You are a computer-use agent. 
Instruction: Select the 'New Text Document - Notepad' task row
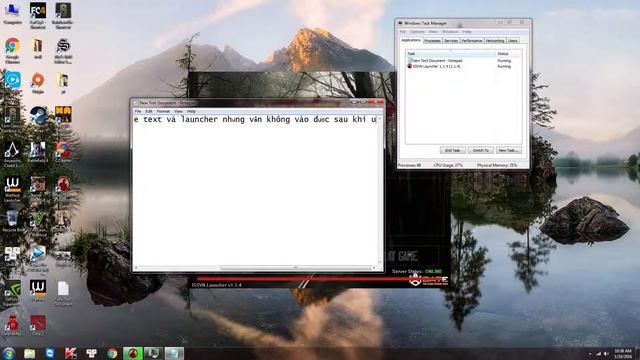tap(464, 60)
